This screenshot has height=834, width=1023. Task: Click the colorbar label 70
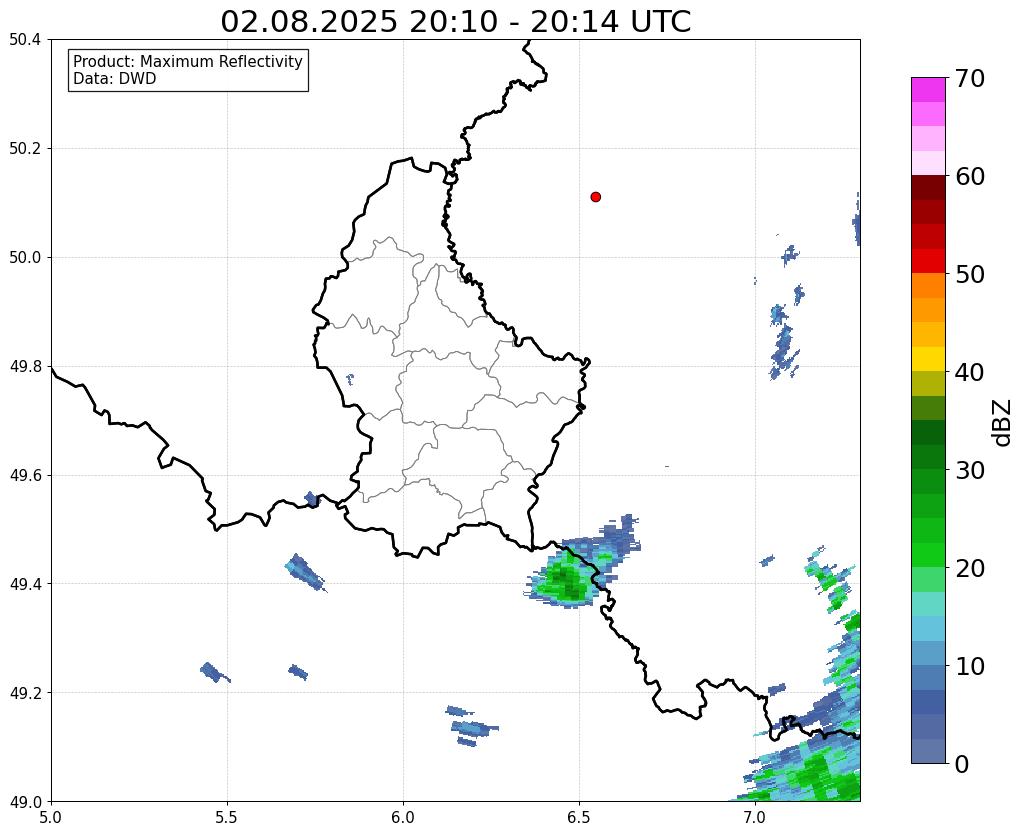(x=970, y=78)
